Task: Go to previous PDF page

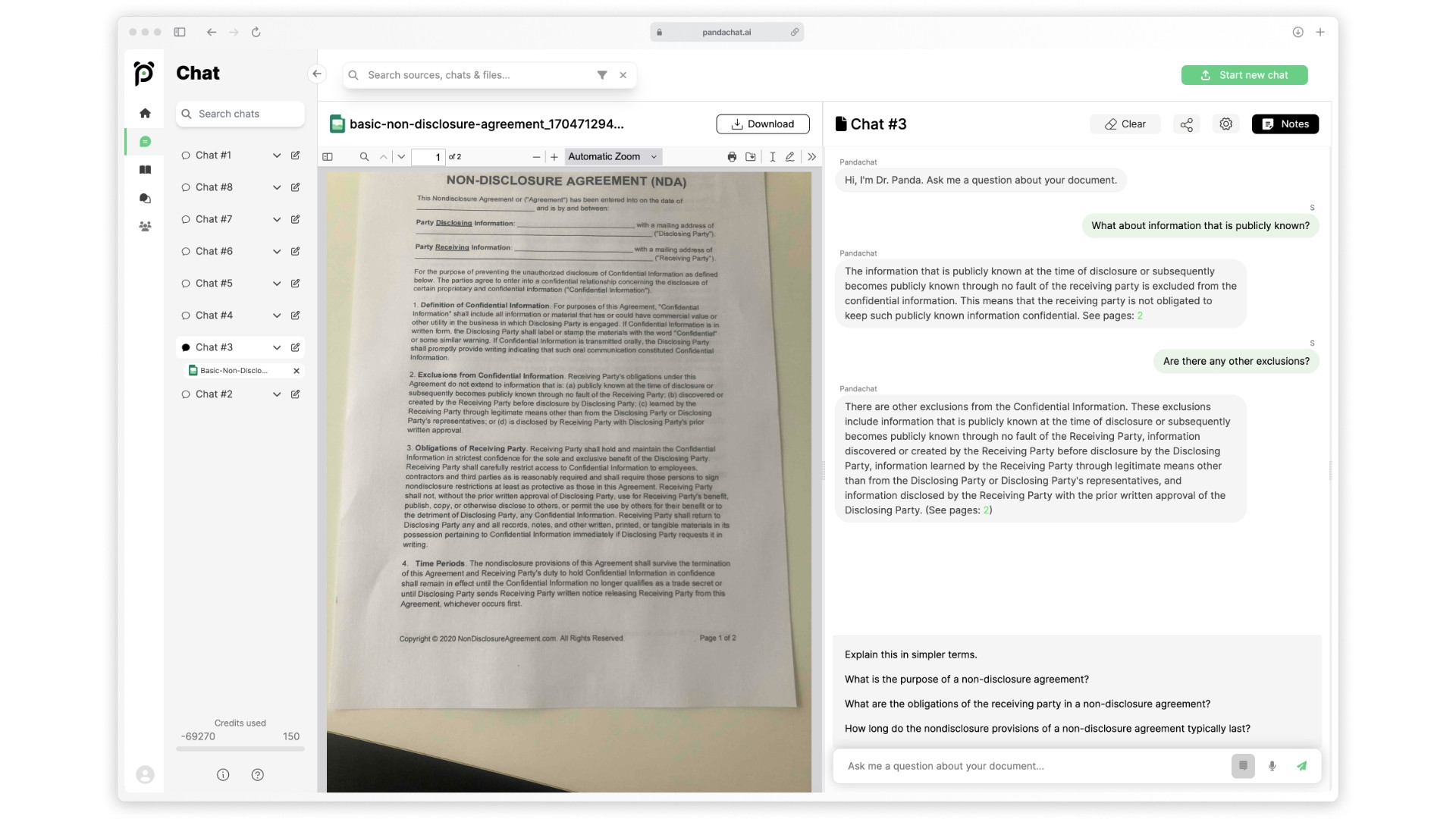Action: (384, 157)
